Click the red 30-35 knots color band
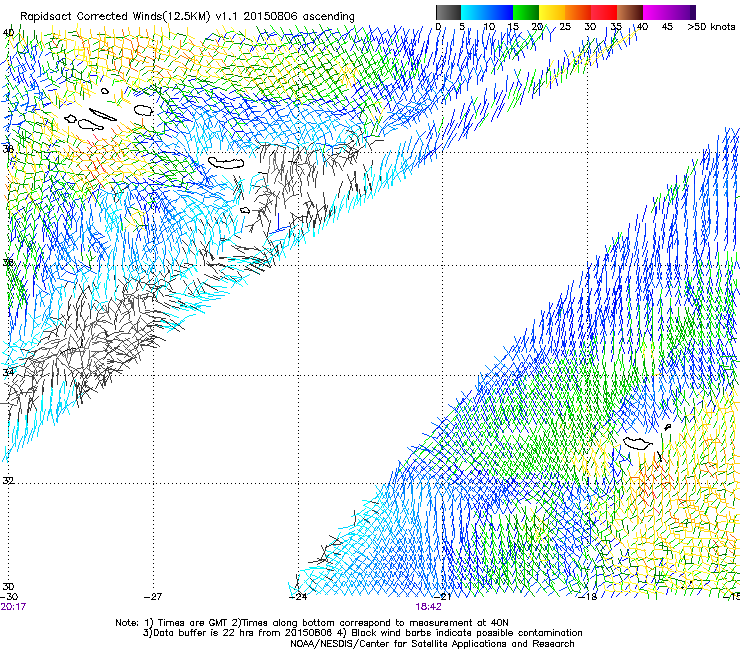The height and width of the screenshot is (650, 740). 604,12
